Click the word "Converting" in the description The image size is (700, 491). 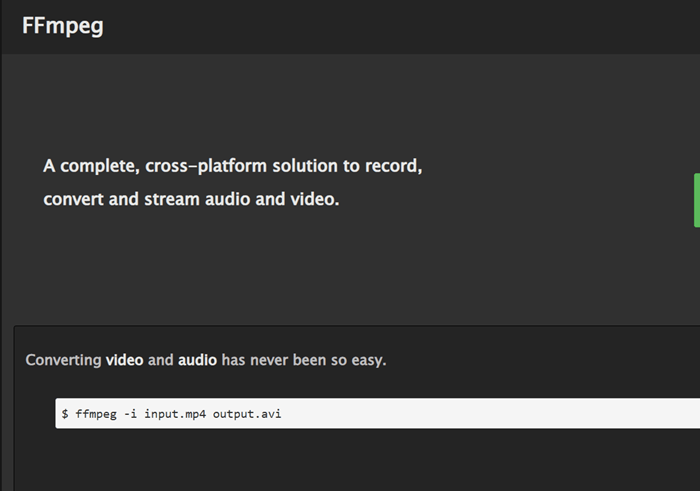pyautogui.click(x=63, y=360)
